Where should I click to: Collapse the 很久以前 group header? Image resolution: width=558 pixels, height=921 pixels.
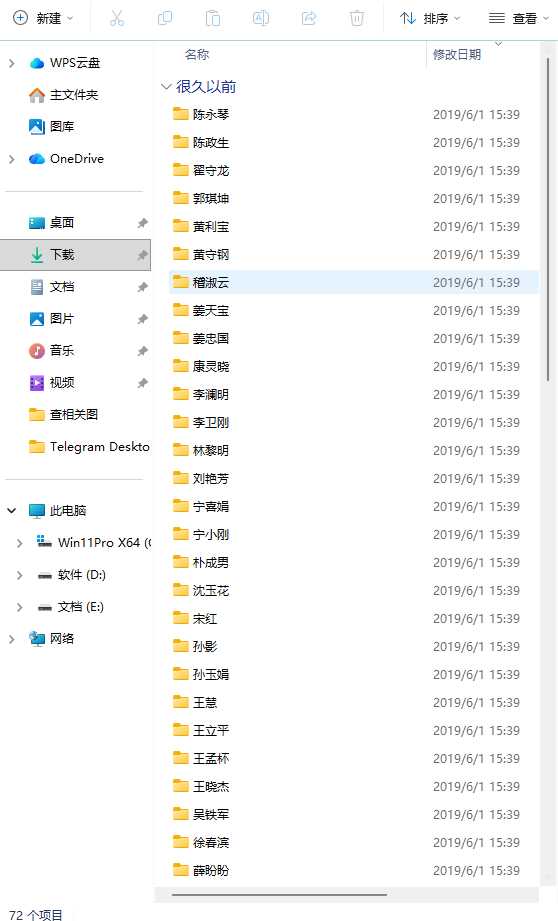[x=166, y=87]
